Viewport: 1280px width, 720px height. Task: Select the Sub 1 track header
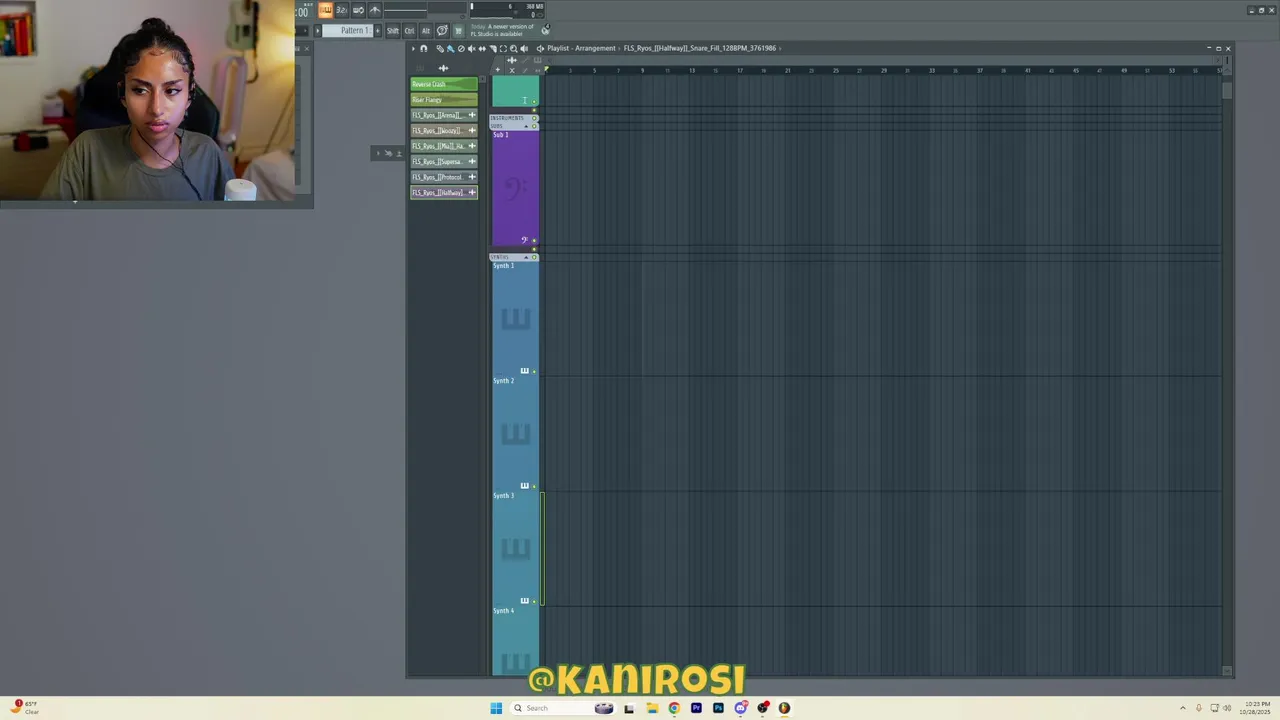515,188
